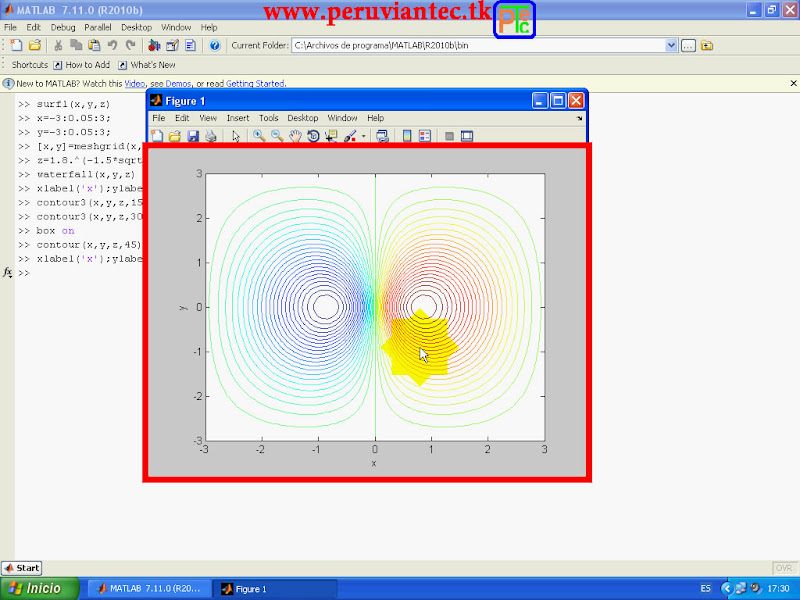The height and width of the screenshot is (600, 800).
Task: Expand the Brush color dropdown arrow
Action: 363,136
